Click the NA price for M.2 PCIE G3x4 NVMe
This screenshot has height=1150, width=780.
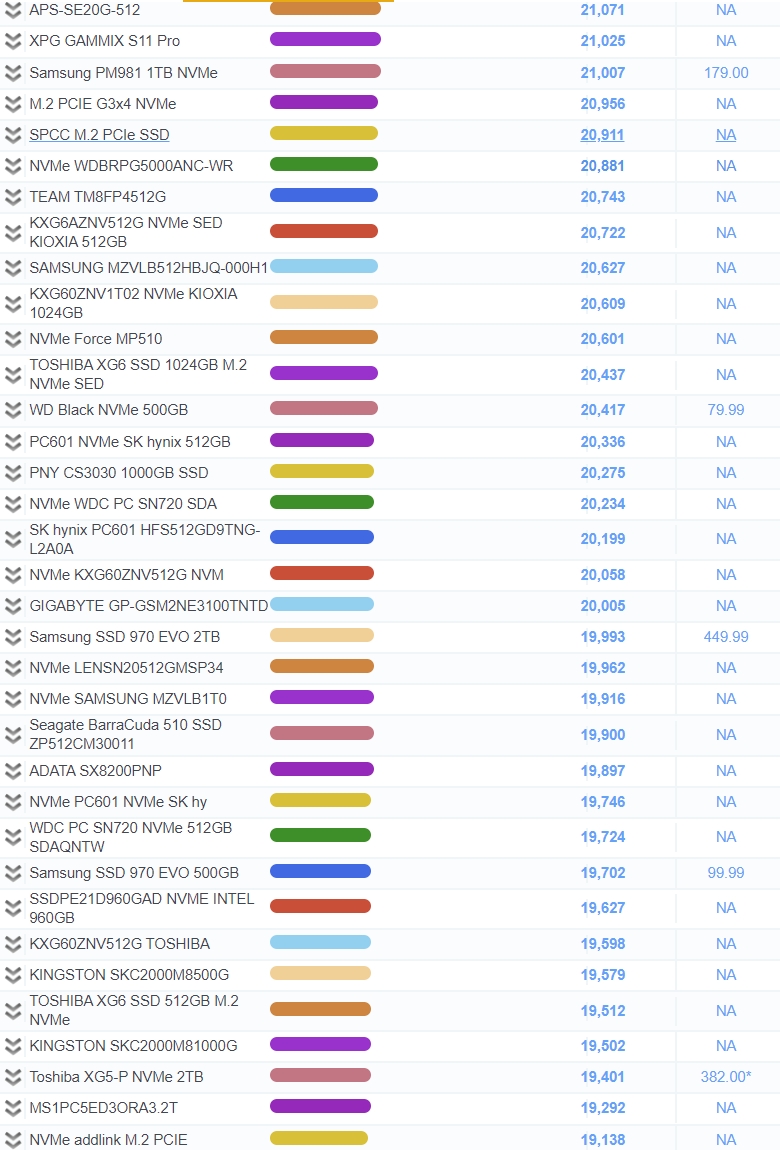(726, 104)
